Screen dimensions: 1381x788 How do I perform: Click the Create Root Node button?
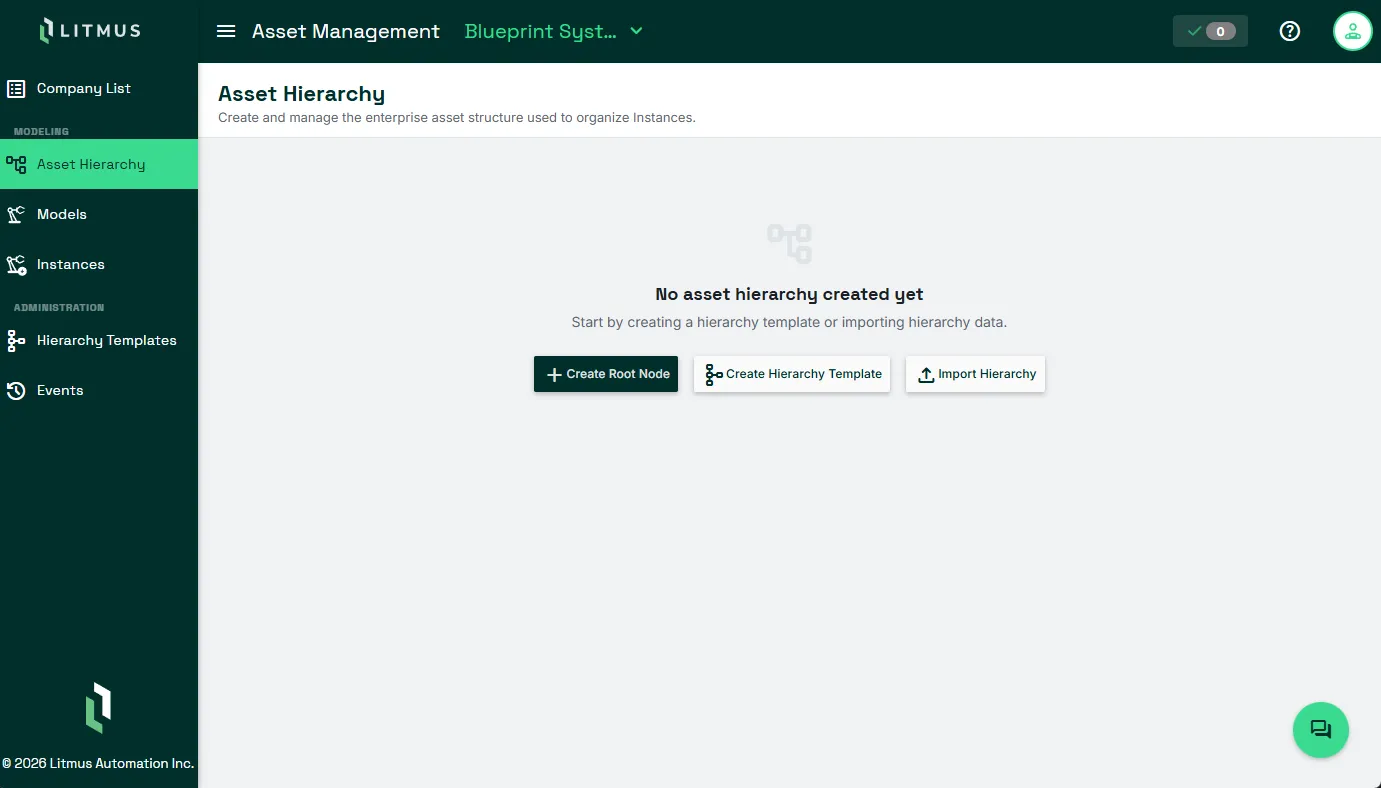(x=606, y=374)
